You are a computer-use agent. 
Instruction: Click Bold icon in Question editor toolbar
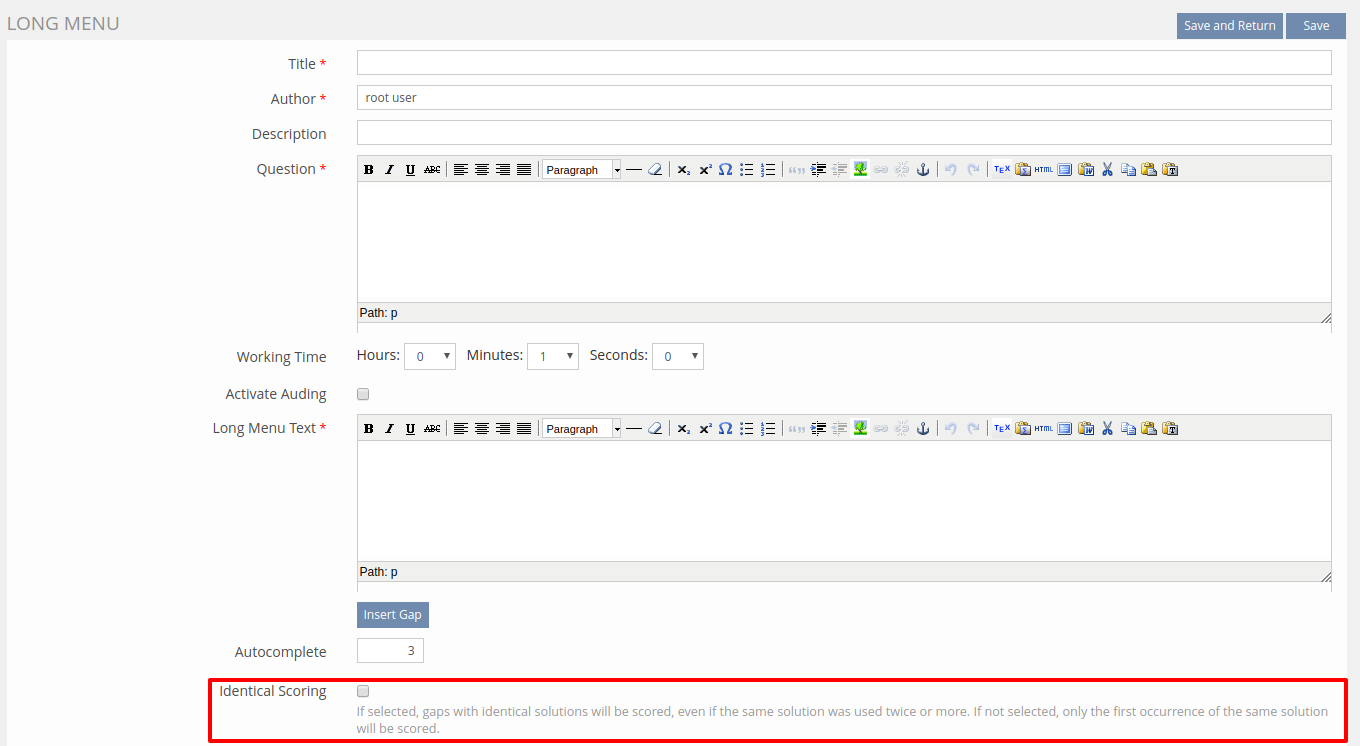click(368, 170)
